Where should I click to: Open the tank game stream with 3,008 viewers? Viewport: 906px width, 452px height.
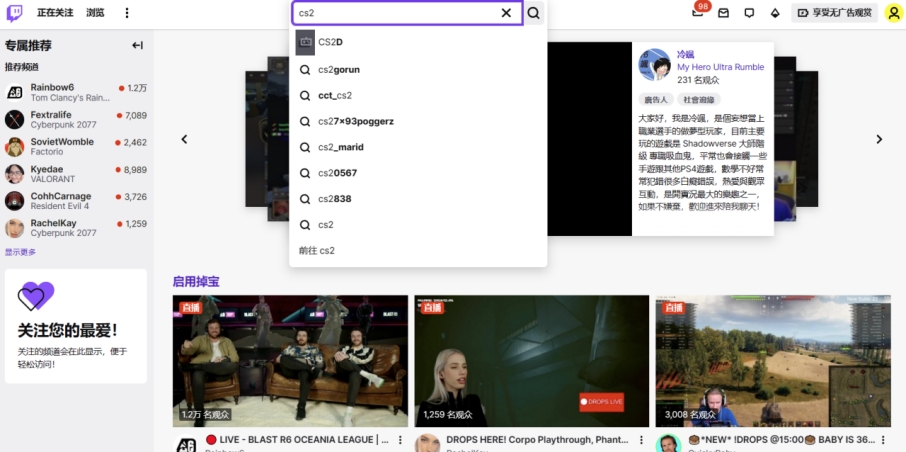[x=773, y=361]
